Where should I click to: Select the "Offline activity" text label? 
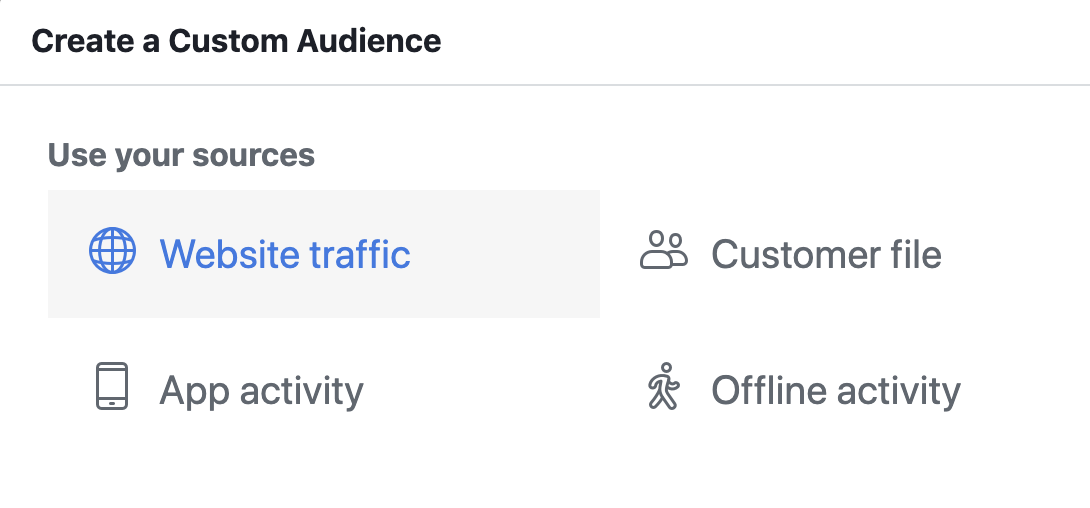coord(835,390)
